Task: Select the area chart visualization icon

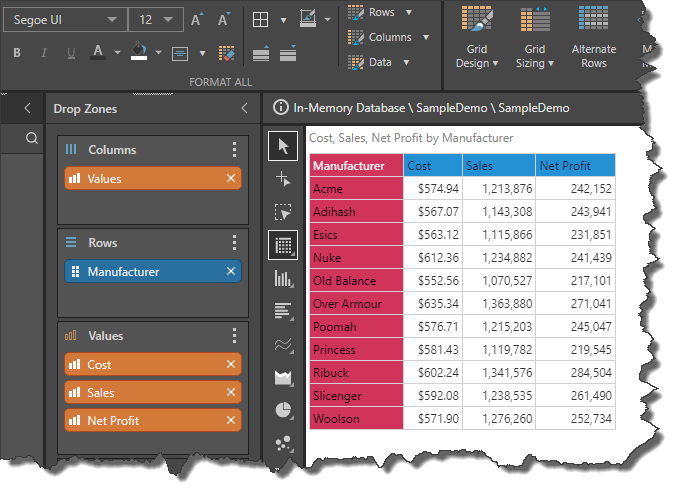Action: click(283, 377)
